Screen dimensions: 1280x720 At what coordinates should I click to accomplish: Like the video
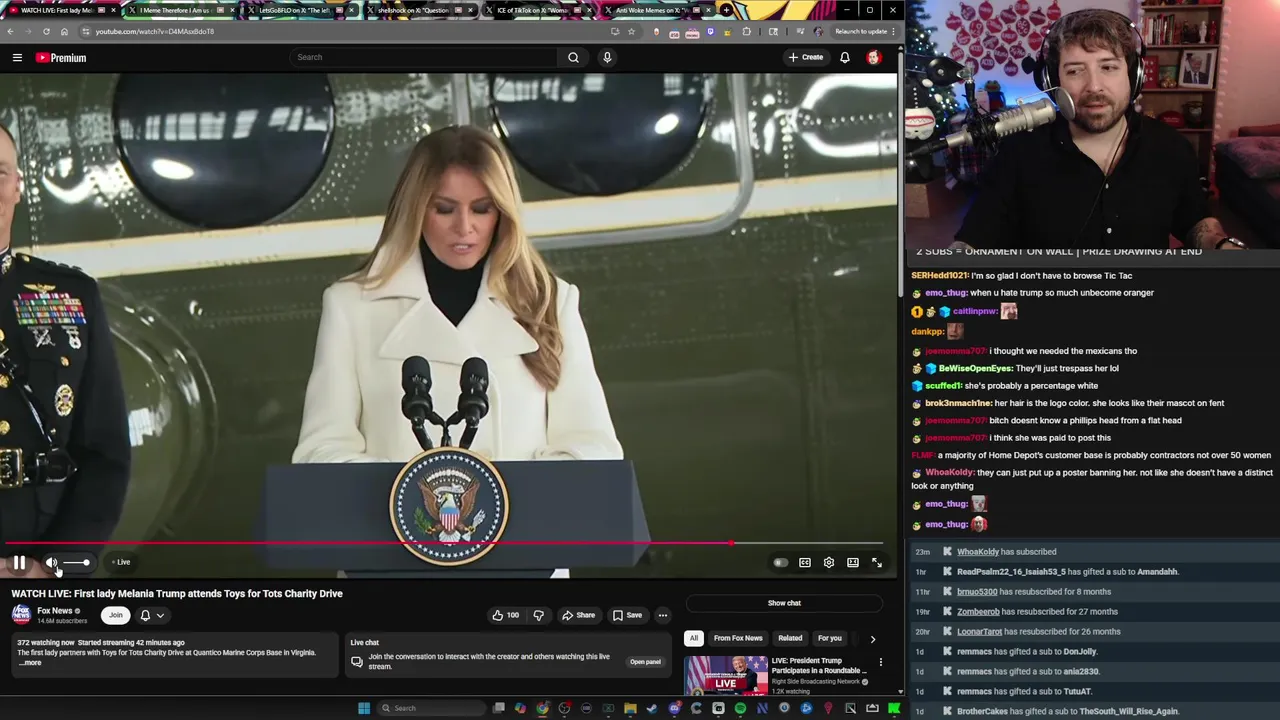pos(505,615)
